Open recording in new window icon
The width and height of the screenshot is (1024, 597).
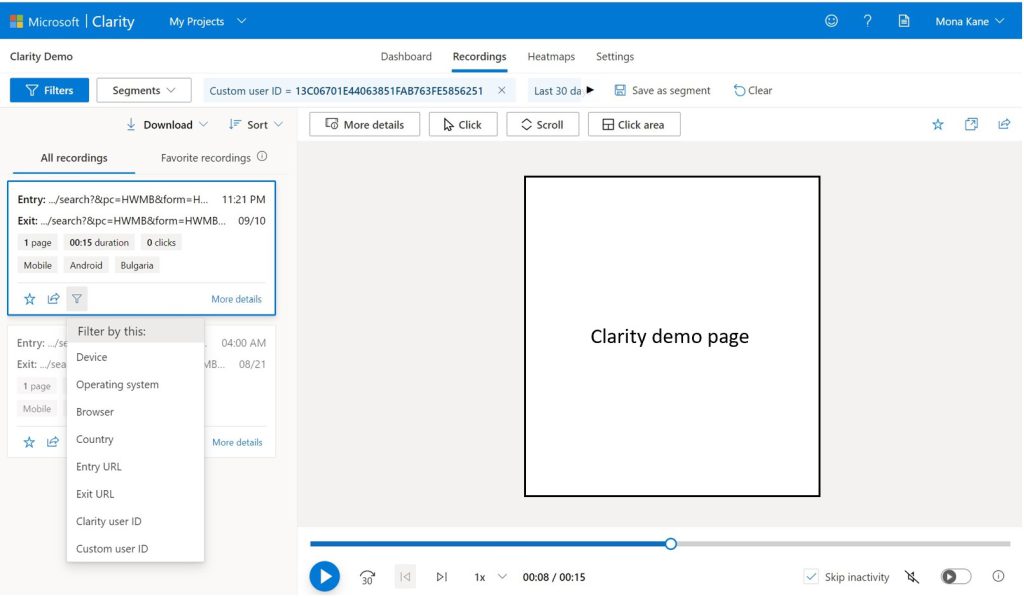tap(971, 124)
